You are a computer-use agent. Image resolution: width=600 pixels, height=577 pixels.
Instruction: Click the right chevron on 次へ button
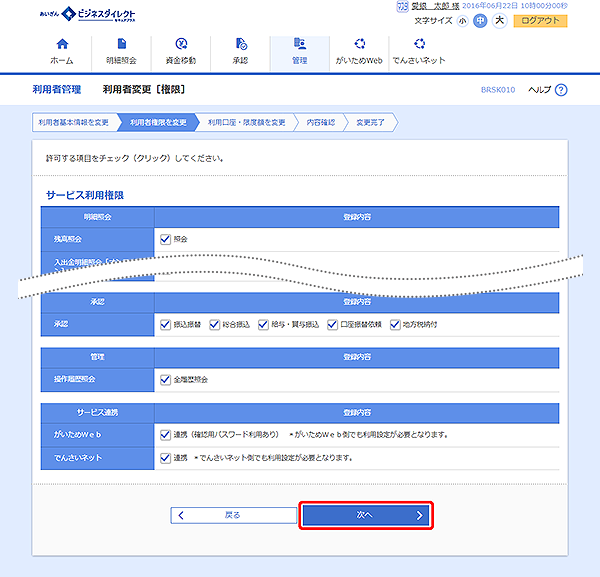(x=419, y=515)
